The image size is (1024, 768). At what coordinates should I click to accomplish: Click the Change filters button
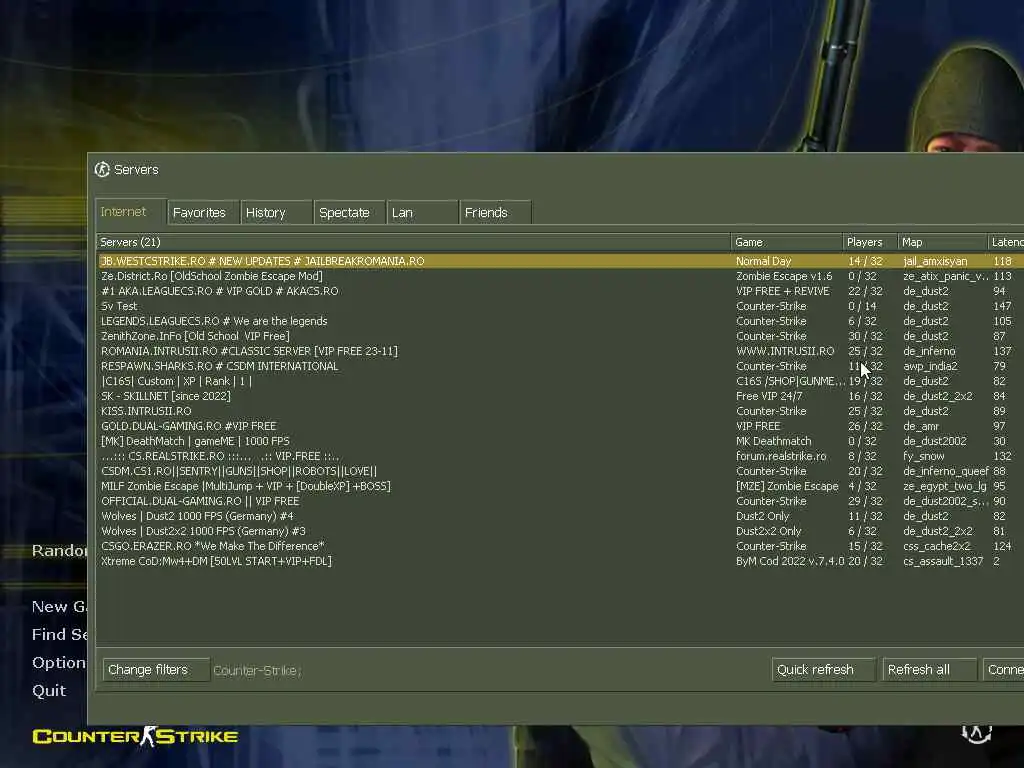point(156,670)
